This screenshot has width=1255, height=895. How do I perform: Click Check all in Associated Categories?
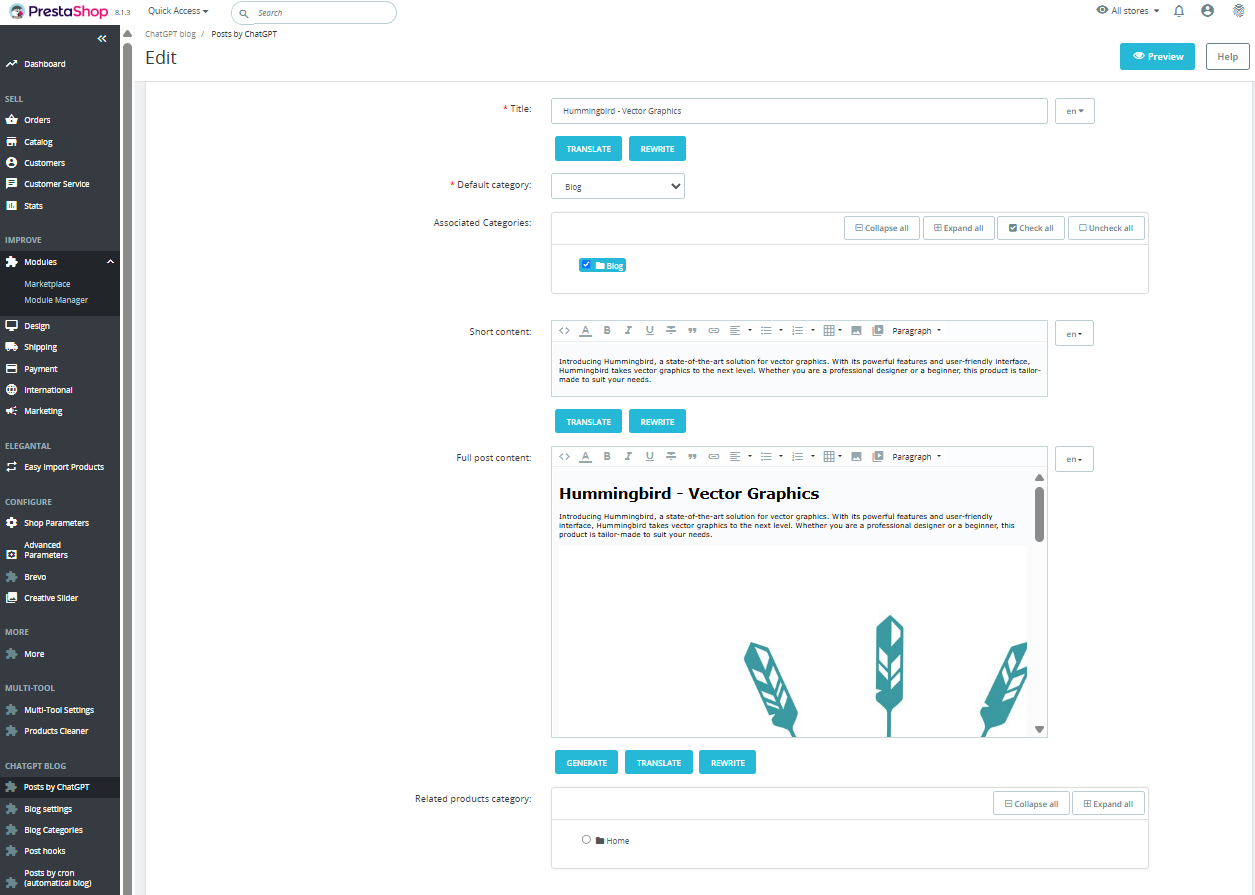pos(1031,228)
